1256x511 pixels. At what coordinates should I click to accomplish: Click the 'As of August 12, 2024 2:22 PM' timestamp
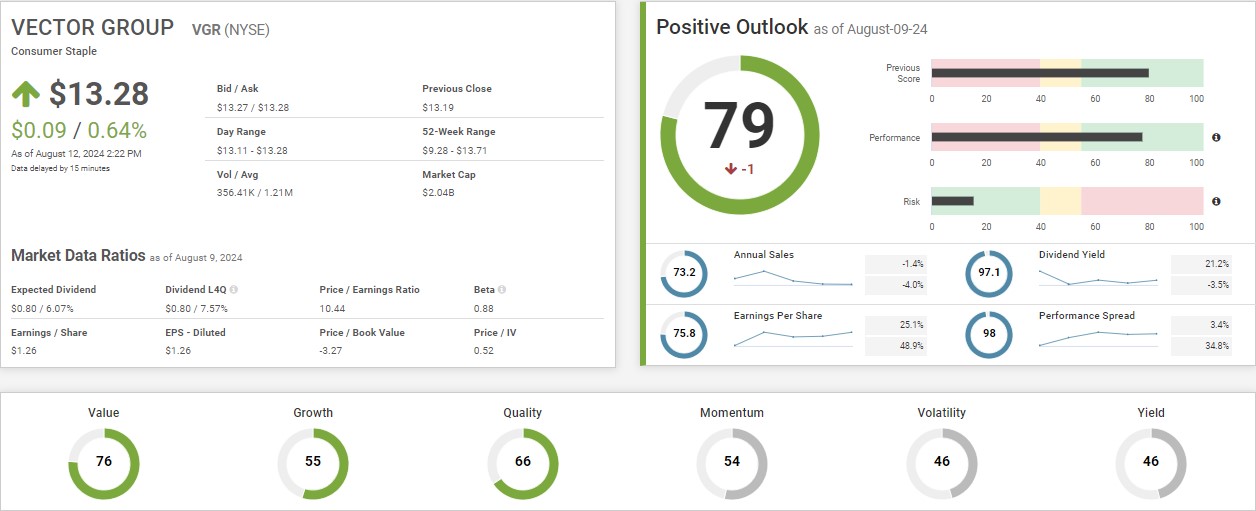76,154
